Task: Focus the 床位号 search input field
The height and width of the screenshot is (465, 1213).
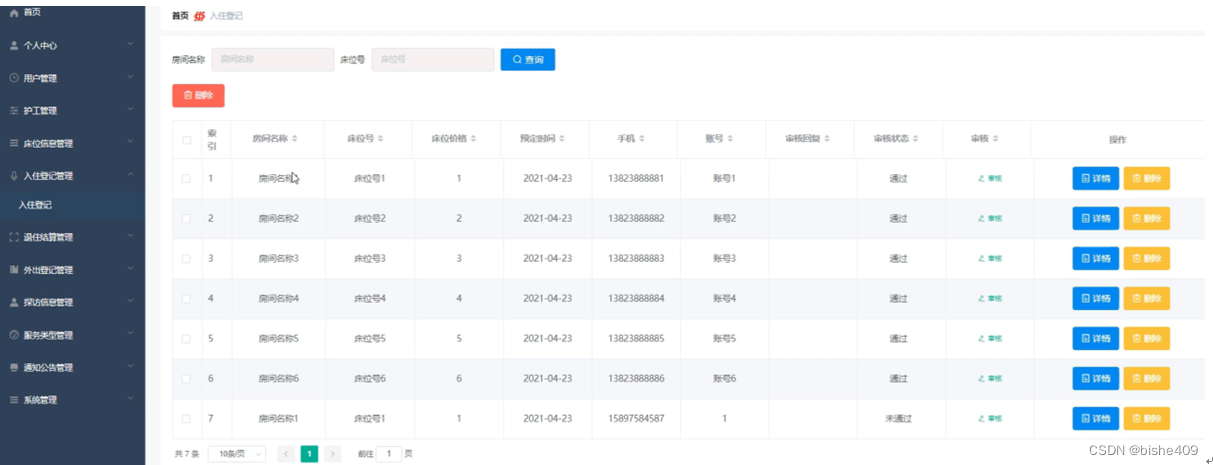Action: pyautogui.click(x=433, y=60)
